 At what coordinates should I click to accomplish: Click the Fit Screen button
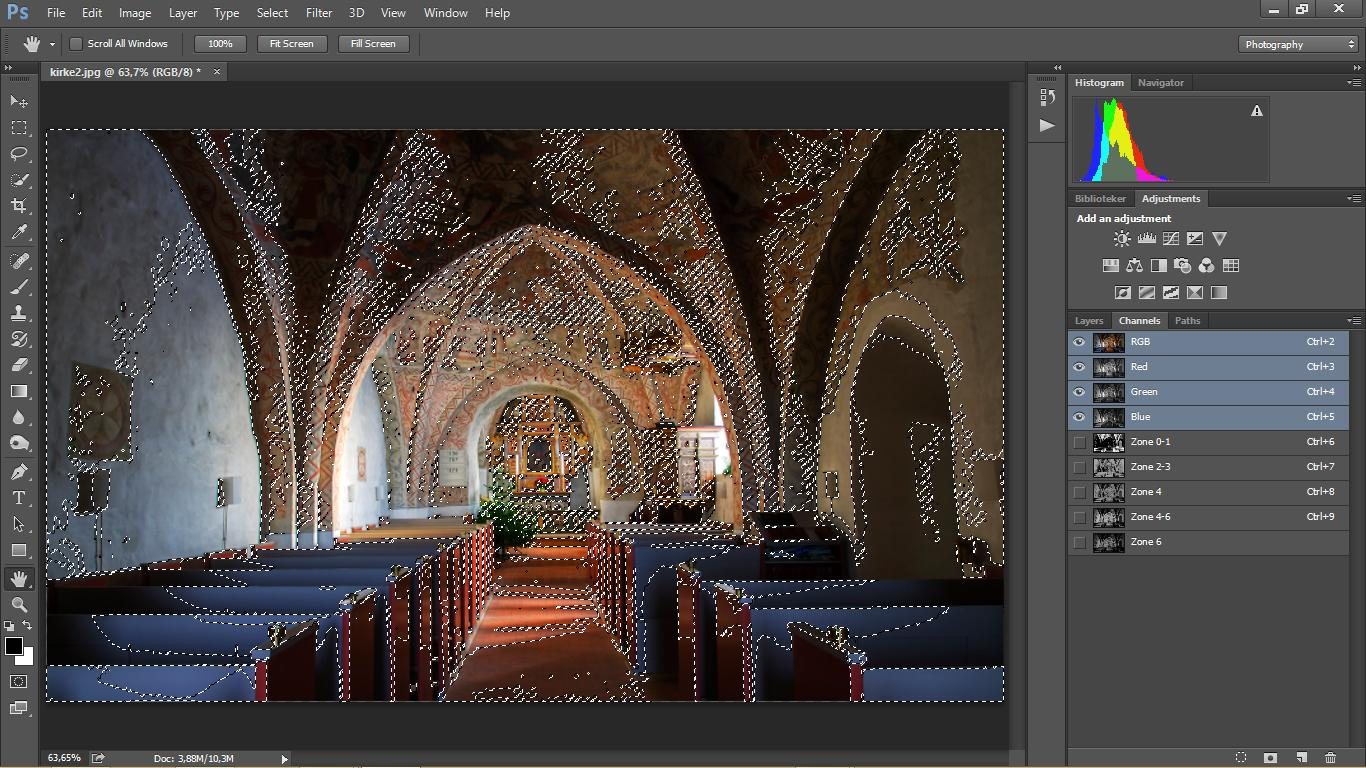coord(291,44)
